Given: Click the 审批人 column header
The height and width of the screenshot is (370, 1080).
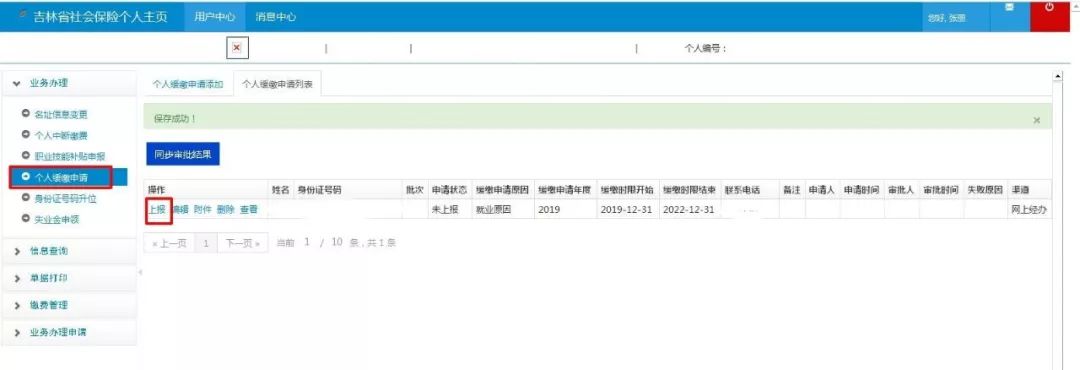Looking at the screenshot, I should (x=901, y=189).
